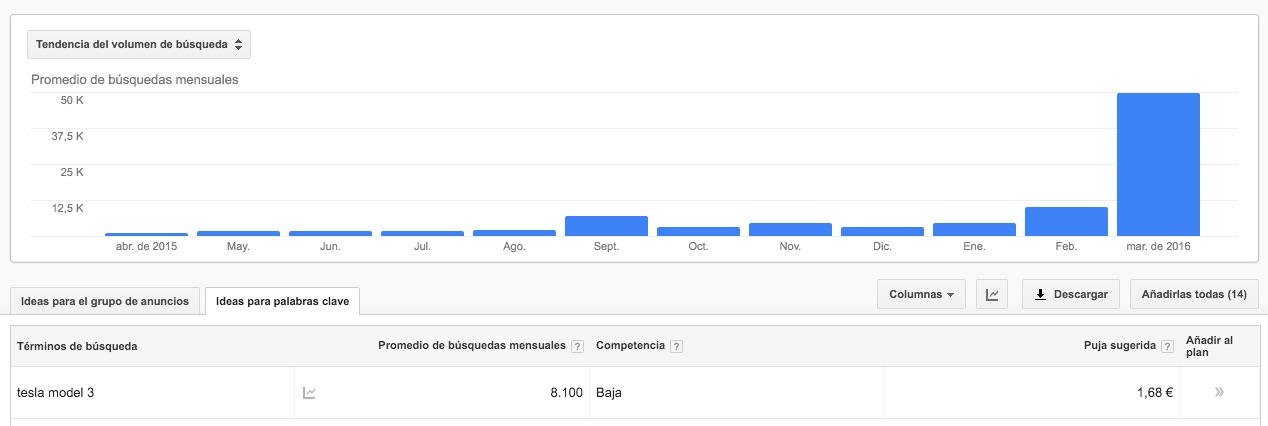The height and width of the screenshot is (426, 1268).
Task: Open the Columnas dropdown
Action: pos(921,294)
